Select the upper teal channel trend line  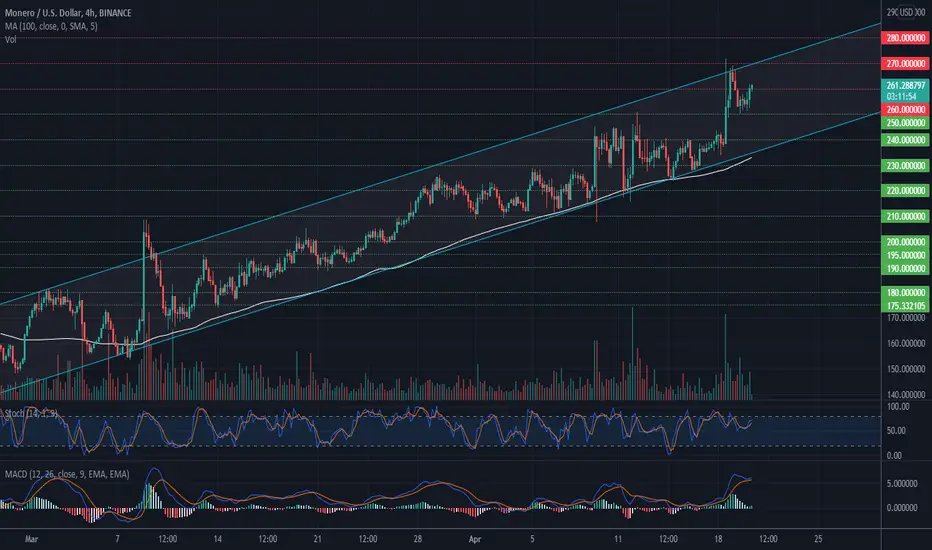click(440, 164)
